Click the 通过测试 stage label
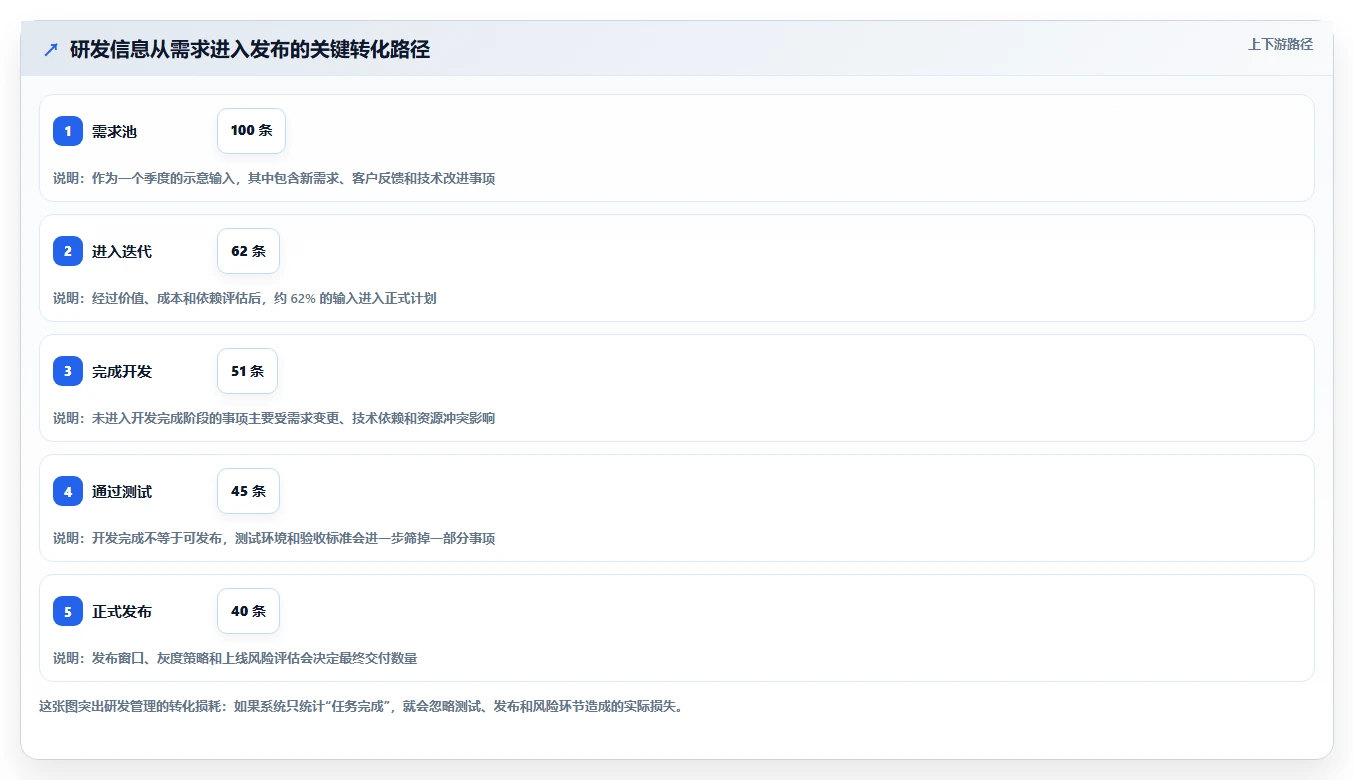 coord(122,491)
